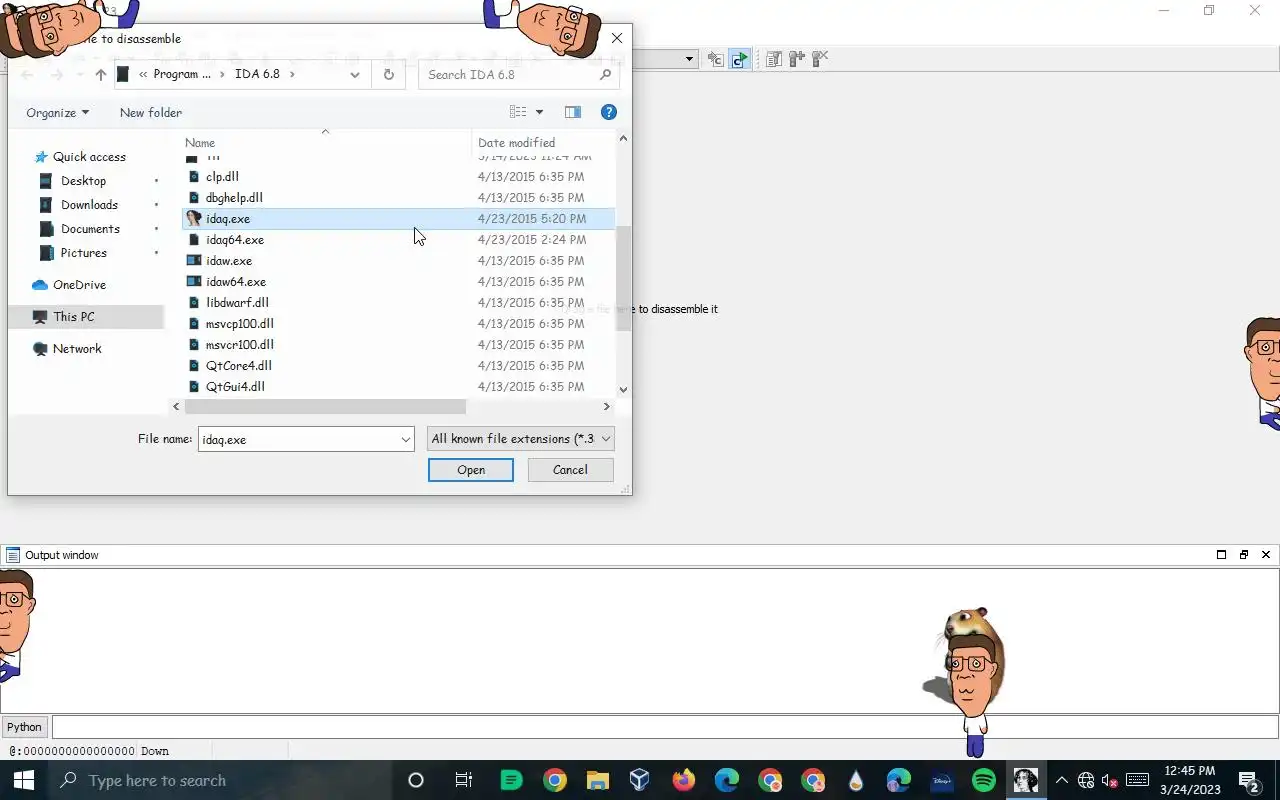The width and height of the screenshot is (1280, 800).
Task: Open Network in navigation pane
Action: coord(77,349)
